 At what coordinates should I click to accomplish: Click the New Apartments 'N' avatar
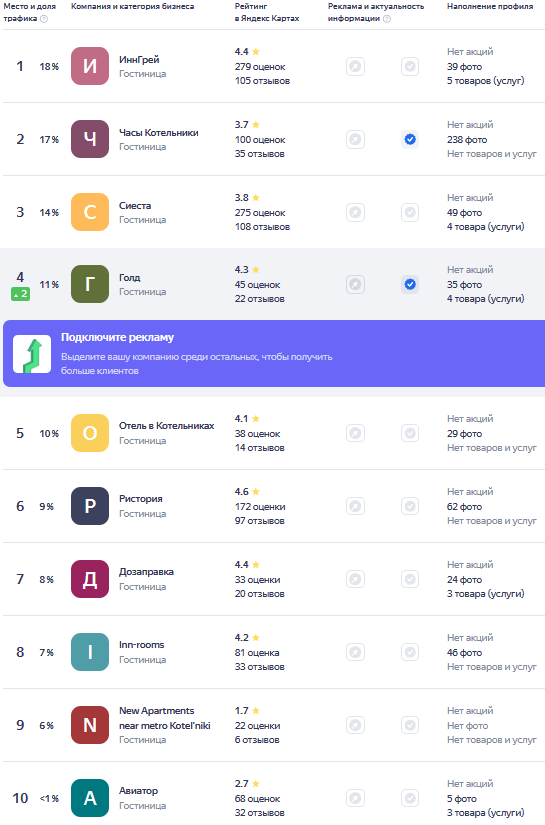pos(90,725)
